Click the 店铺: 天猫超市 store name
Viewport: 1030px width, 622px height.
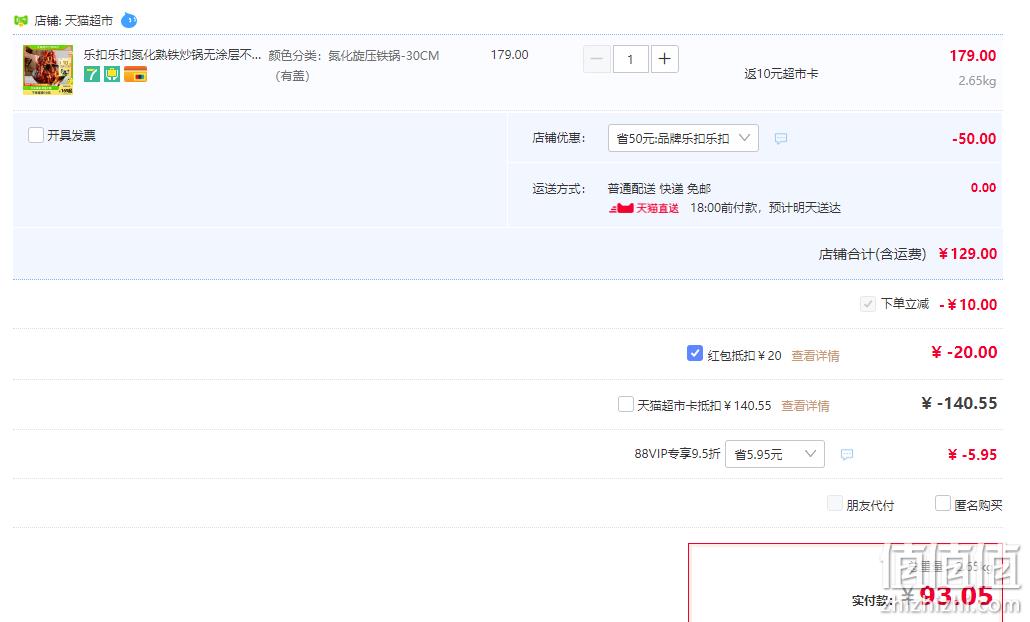click(74, 20)
